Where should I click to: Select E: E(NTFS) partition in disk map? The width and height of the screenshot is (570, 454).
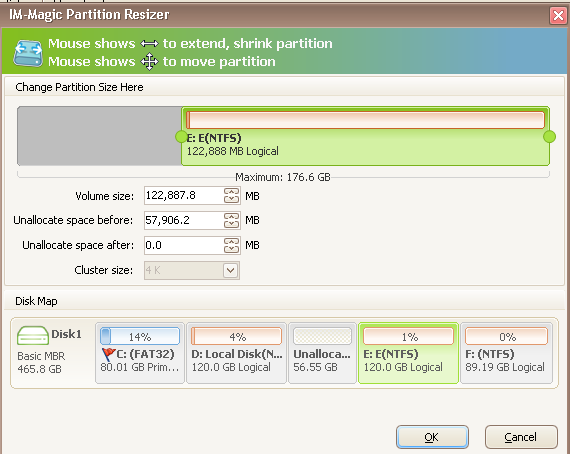pos(408,353)
